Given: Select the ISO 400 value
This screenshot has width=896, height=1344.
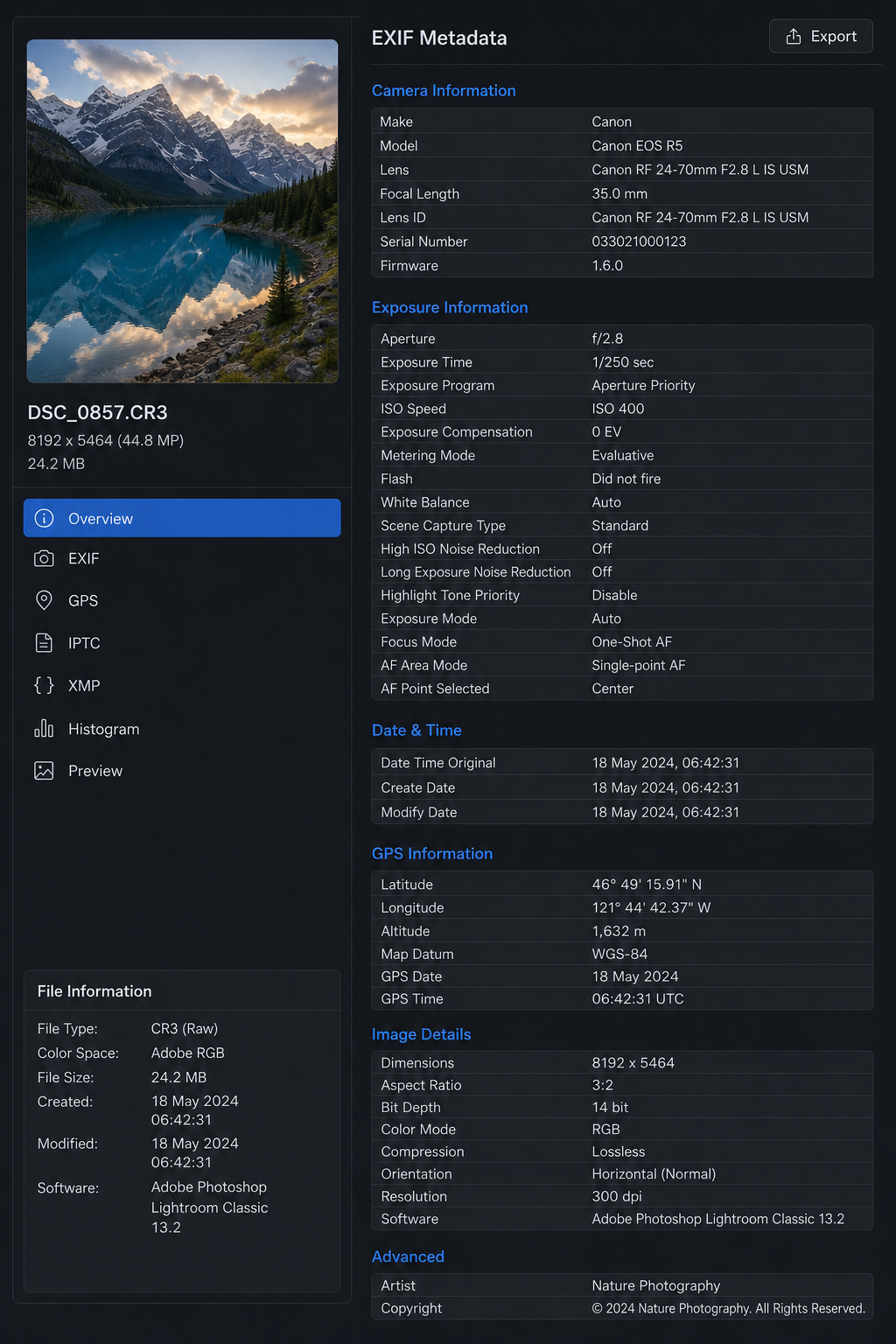Looking at the screenshot, I should pos(618,409).
